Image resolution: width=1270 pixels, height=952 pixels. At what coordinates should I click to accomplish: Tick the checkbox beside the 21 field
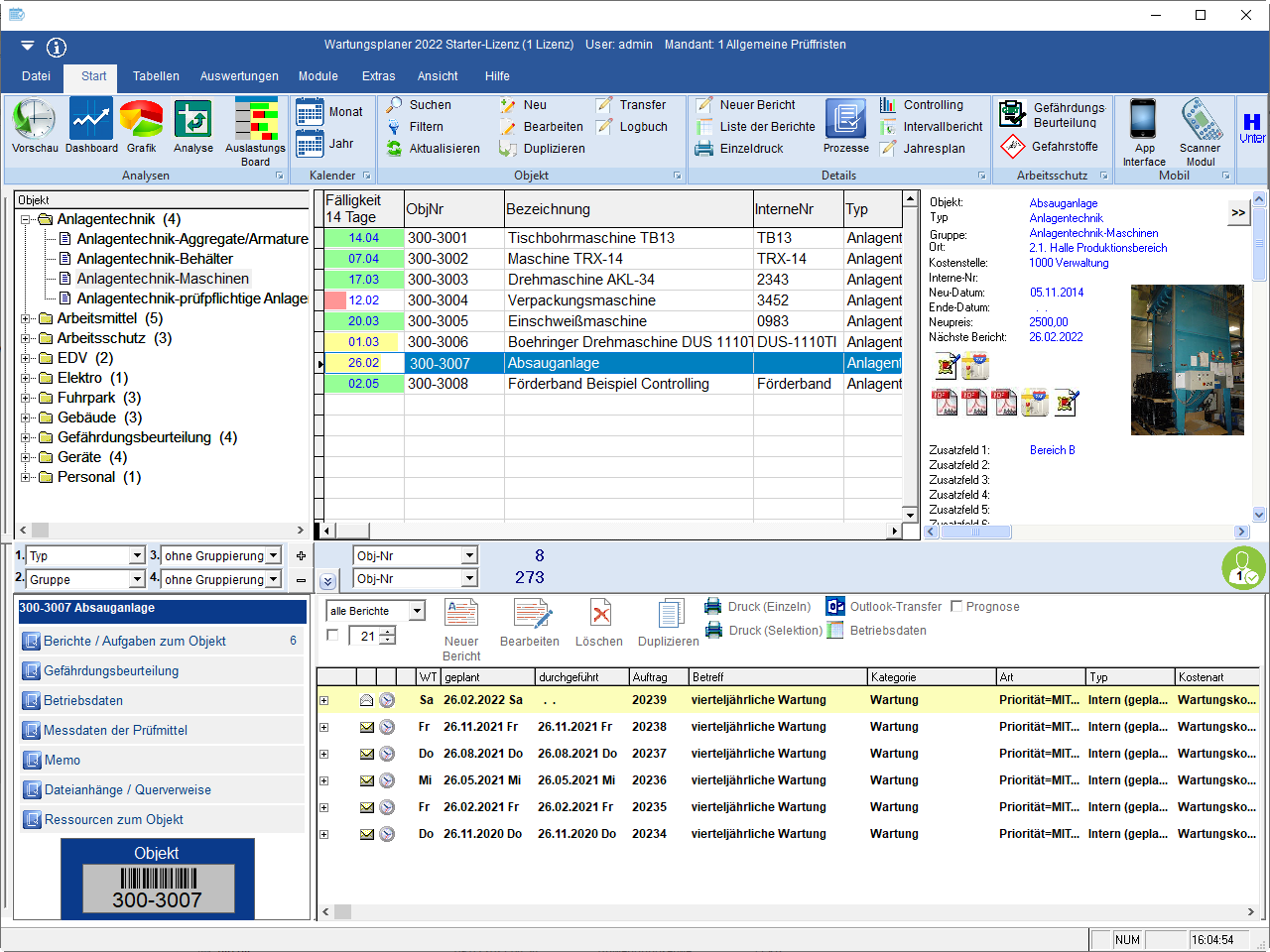[x=333, y=635]
